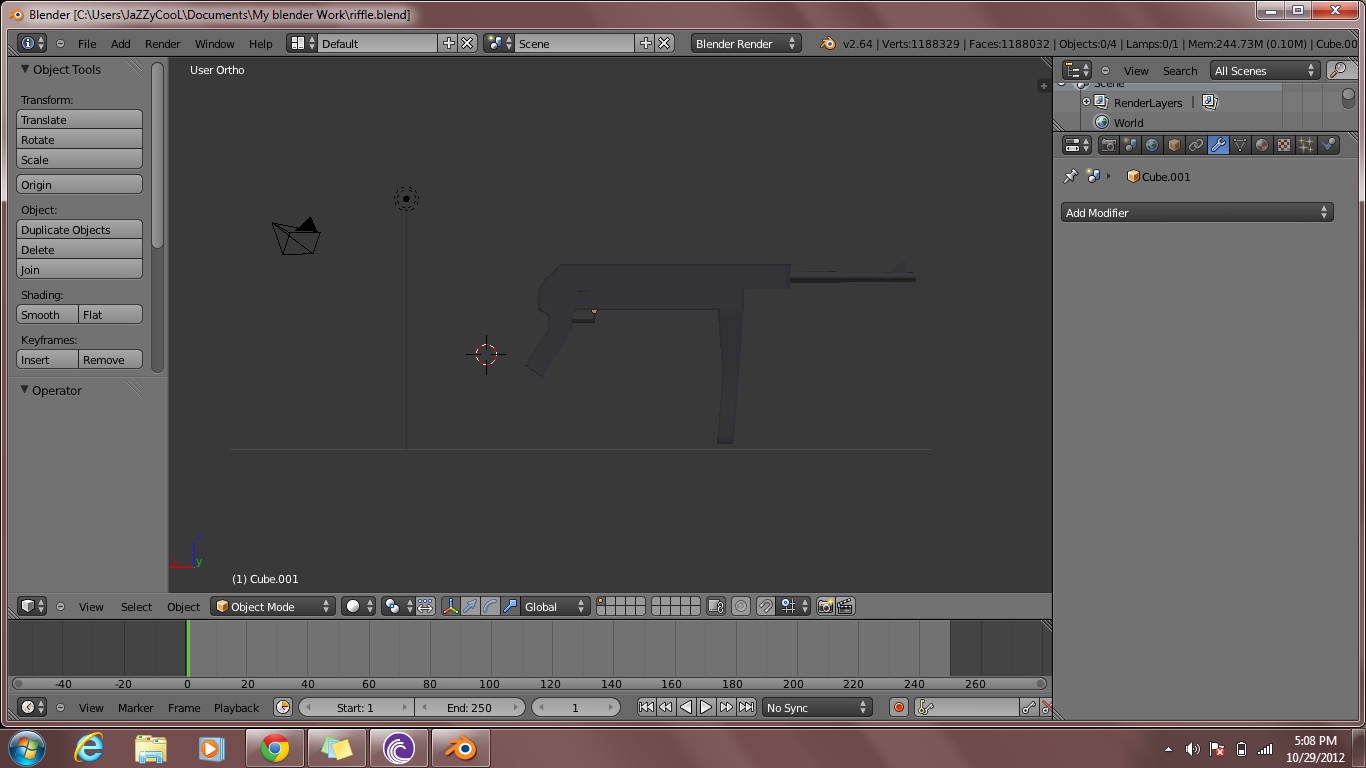Open the Playback menu in timeline
Image resolution: width=1366 pixels, height=768 pixels.
tap(236, 707)
